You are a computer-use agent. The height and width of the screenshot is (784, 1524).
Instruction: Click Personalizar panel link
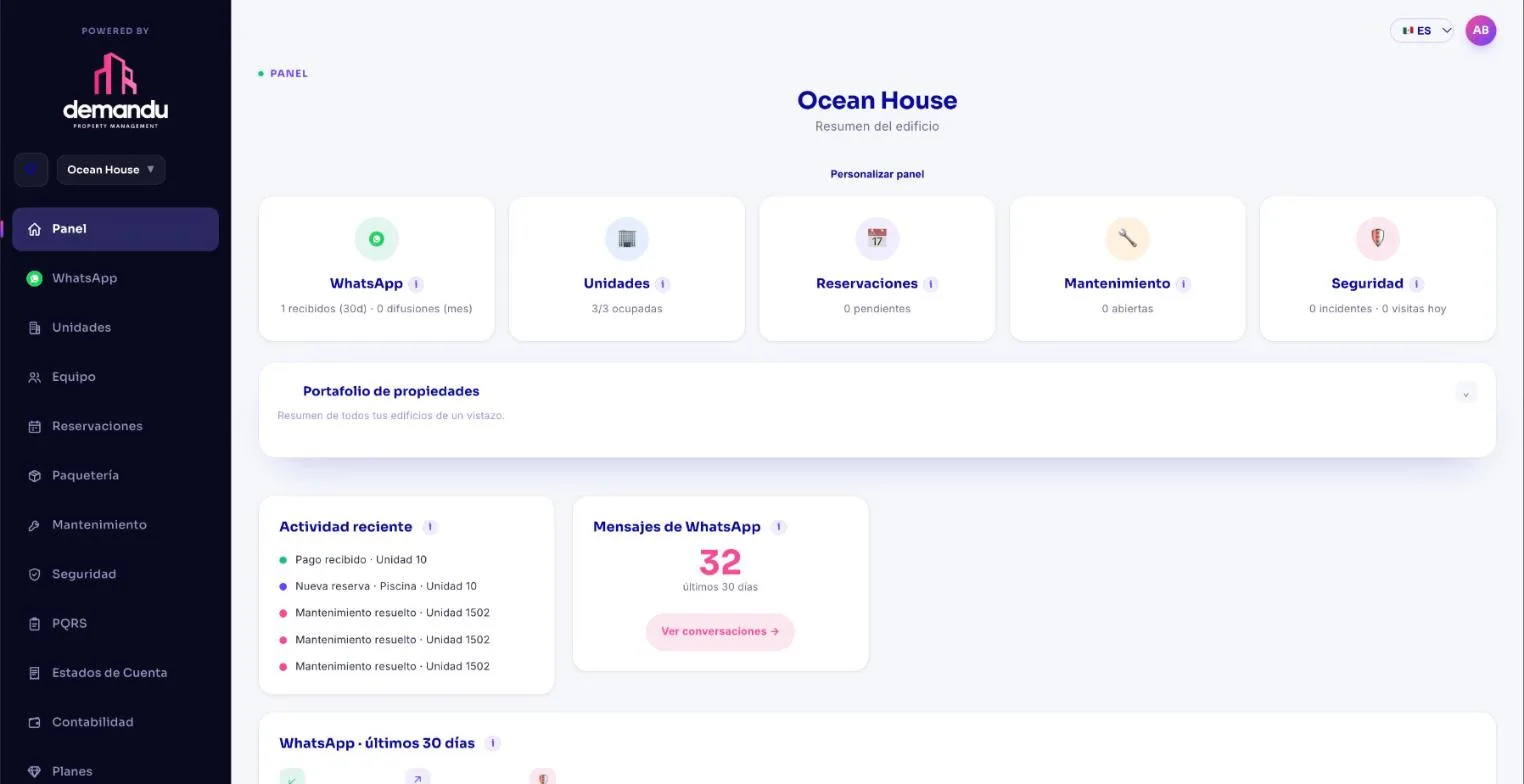(x=877, y=174)
